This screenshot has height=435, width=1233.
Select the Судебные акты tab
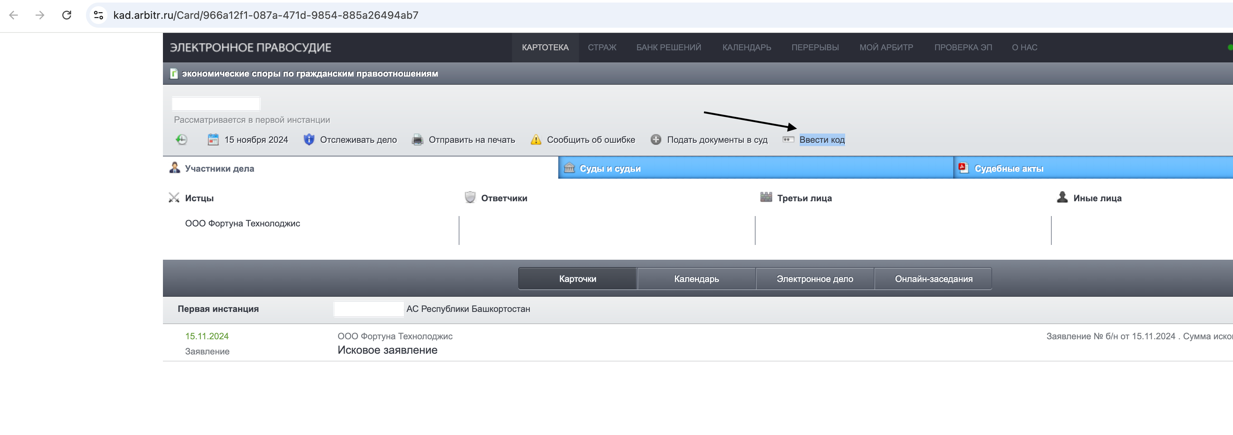pos(1094,168)
